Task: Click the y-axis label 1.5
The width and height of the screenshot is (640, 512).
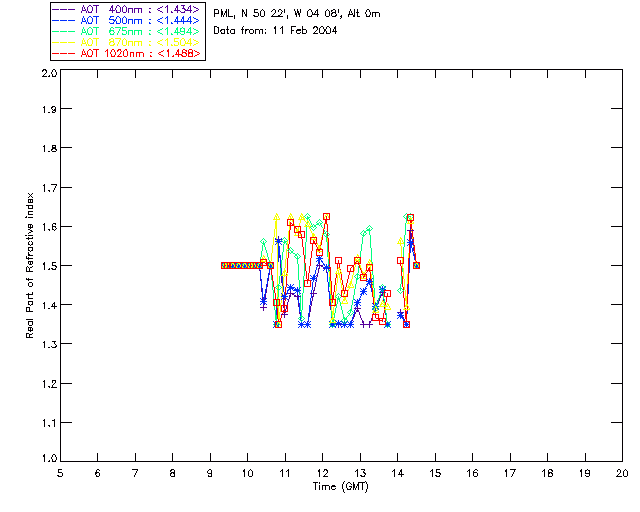Action: 49,266
